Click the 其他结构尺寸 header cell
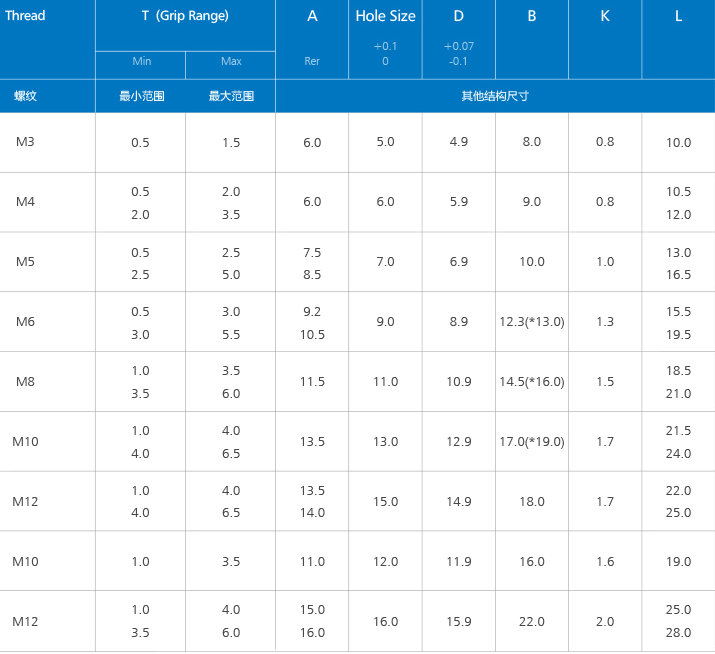 pos(494,97)
